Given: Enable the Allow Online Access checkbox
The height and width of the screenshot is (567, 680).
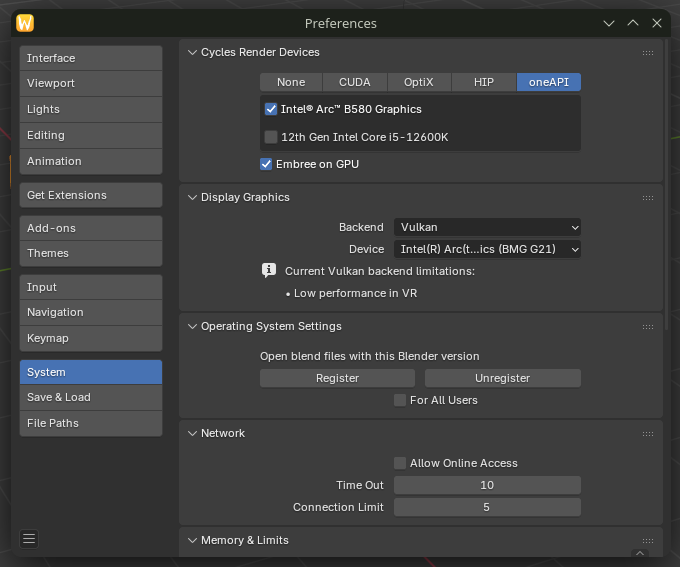Looking at the screenshot, I should (401, 463).
